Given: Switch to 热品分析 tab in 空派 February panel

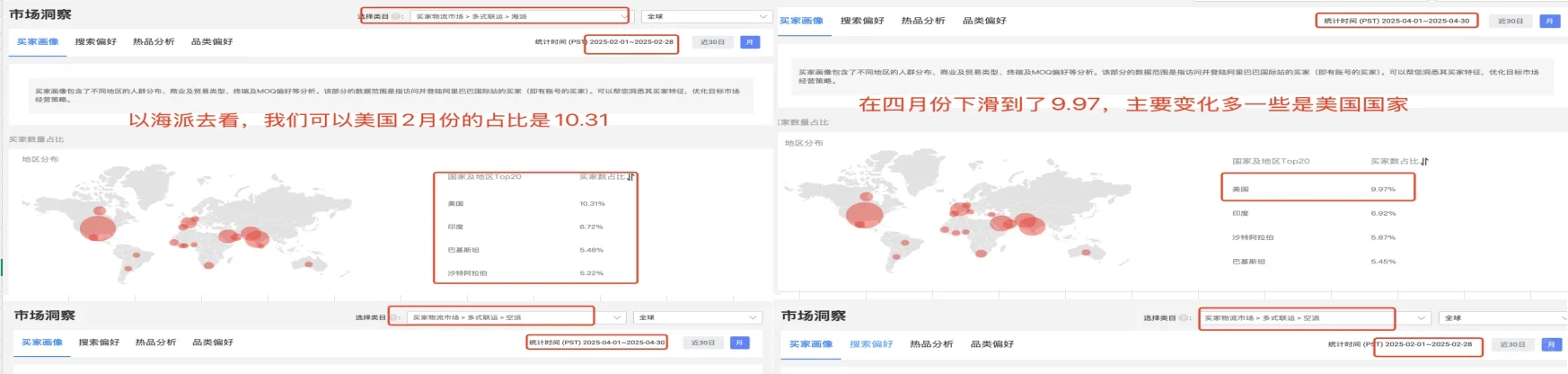Looking at the screenshot, I should point(932,344).
